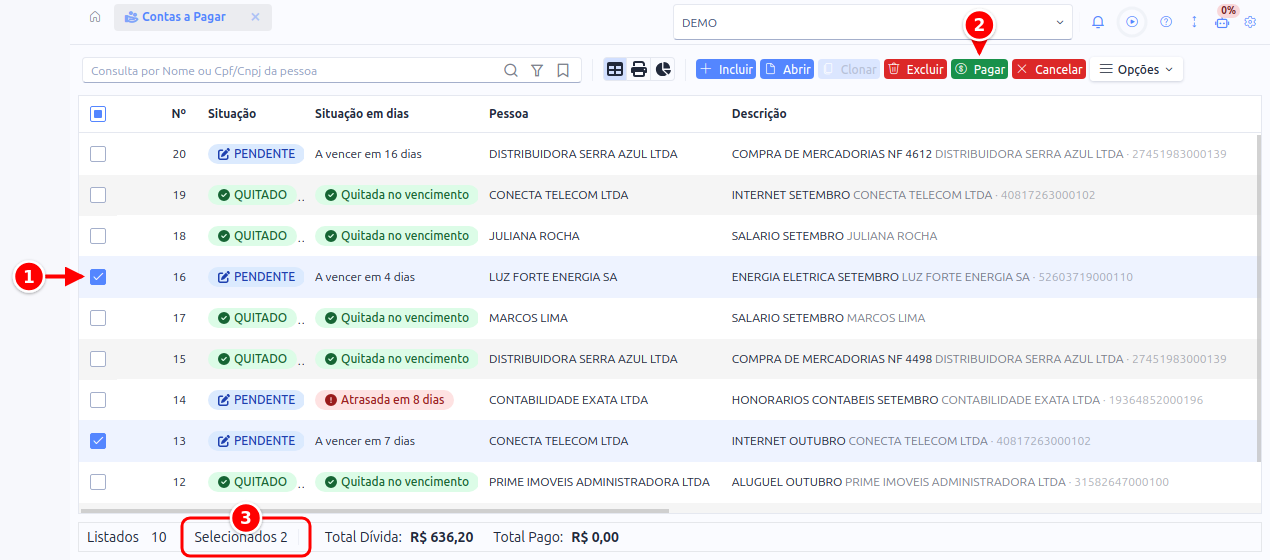Check the row number 19 checkbox

pos(98,195)
